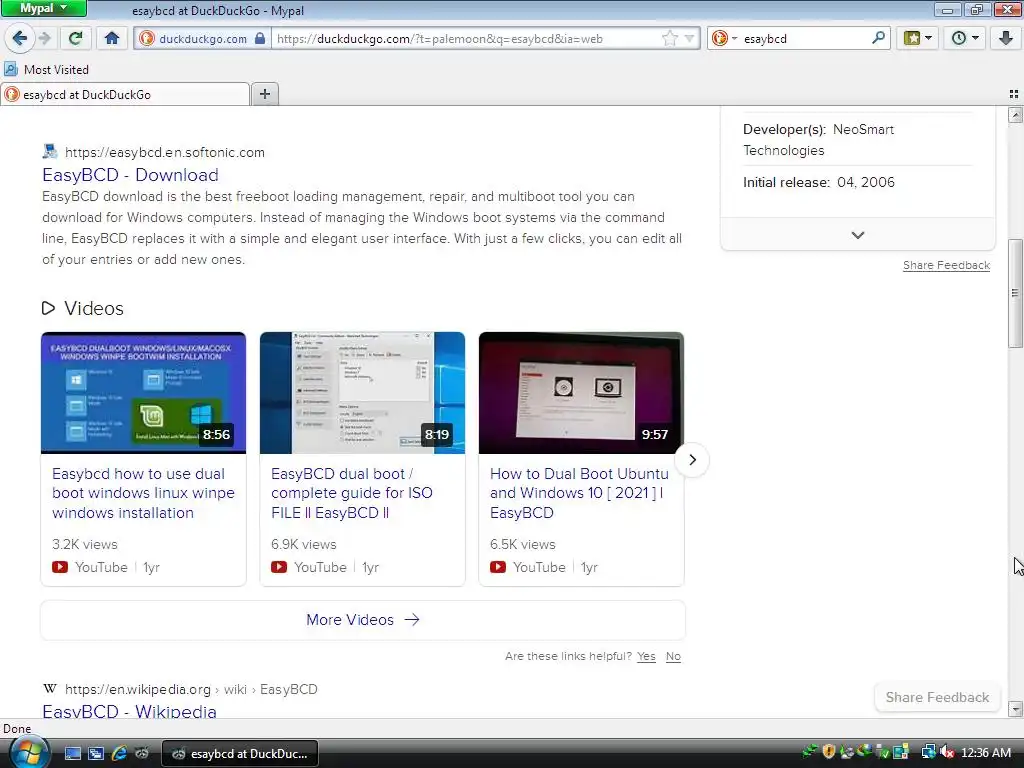This screenshot has width=1024, height=768.
Task: Click the padlock security icon
Action: [x=260, y=38]
